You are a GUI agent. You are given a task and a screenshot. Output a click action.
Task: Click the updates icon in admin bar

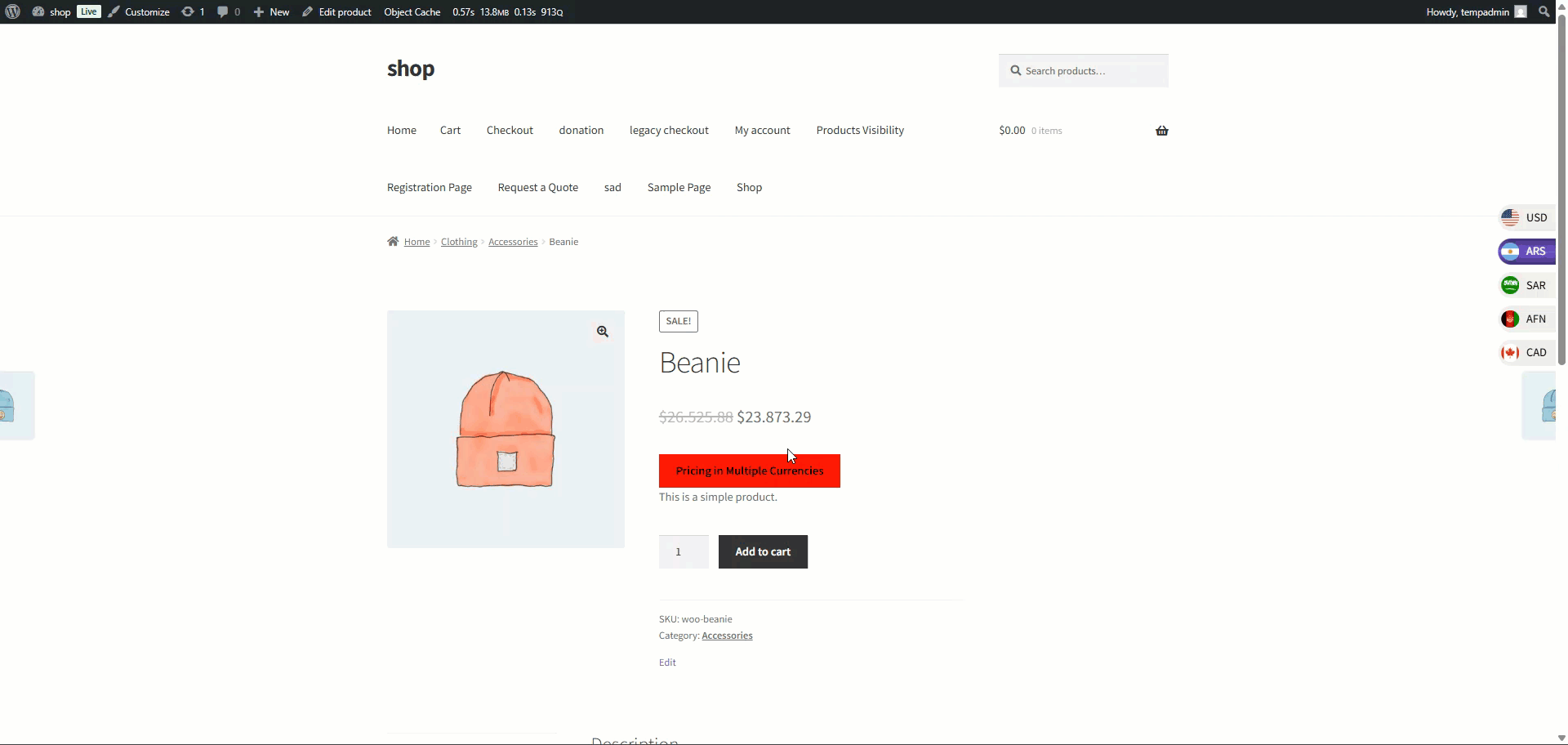(193, 11)
